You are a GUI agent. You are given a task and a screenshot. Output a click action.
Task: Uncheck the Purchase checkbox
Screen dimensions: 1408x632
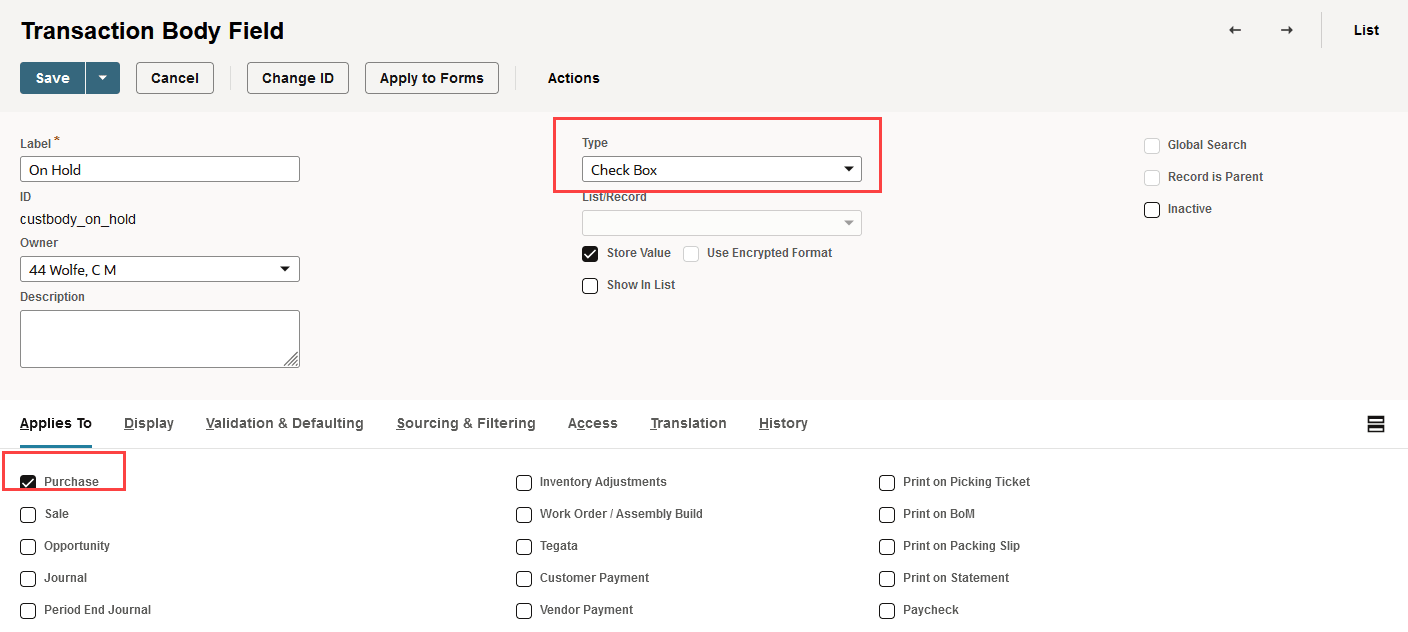[x=28, y=482]
